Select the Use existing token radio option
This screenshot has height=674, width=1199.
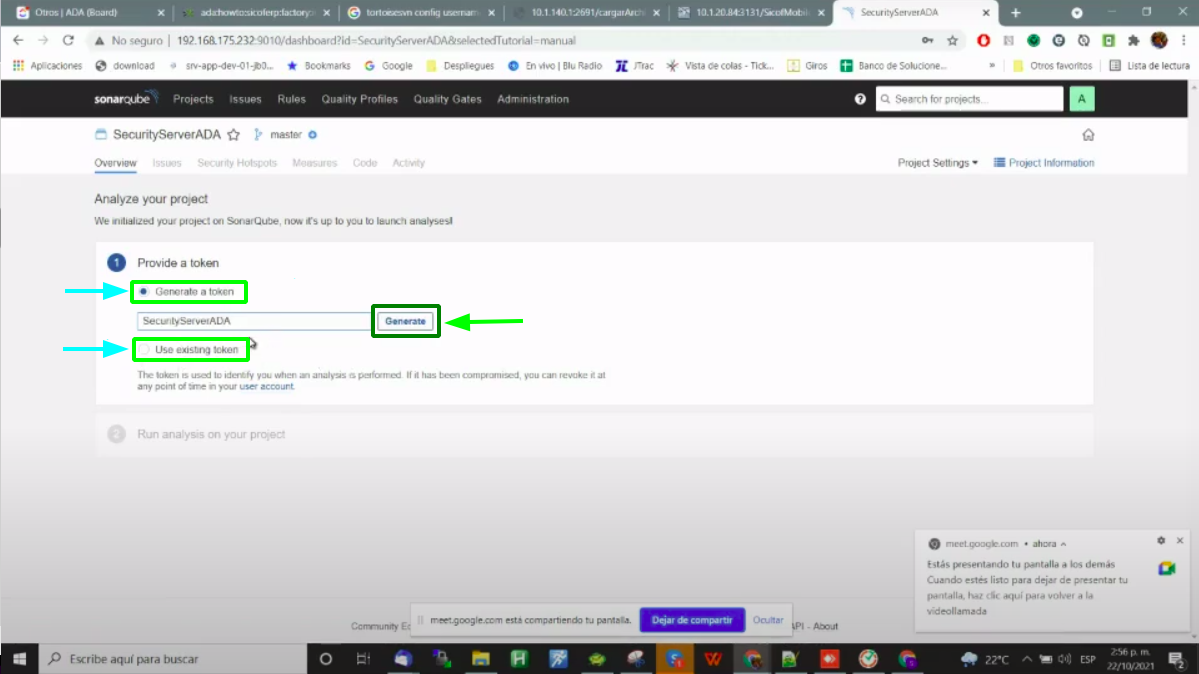point(144,350)
